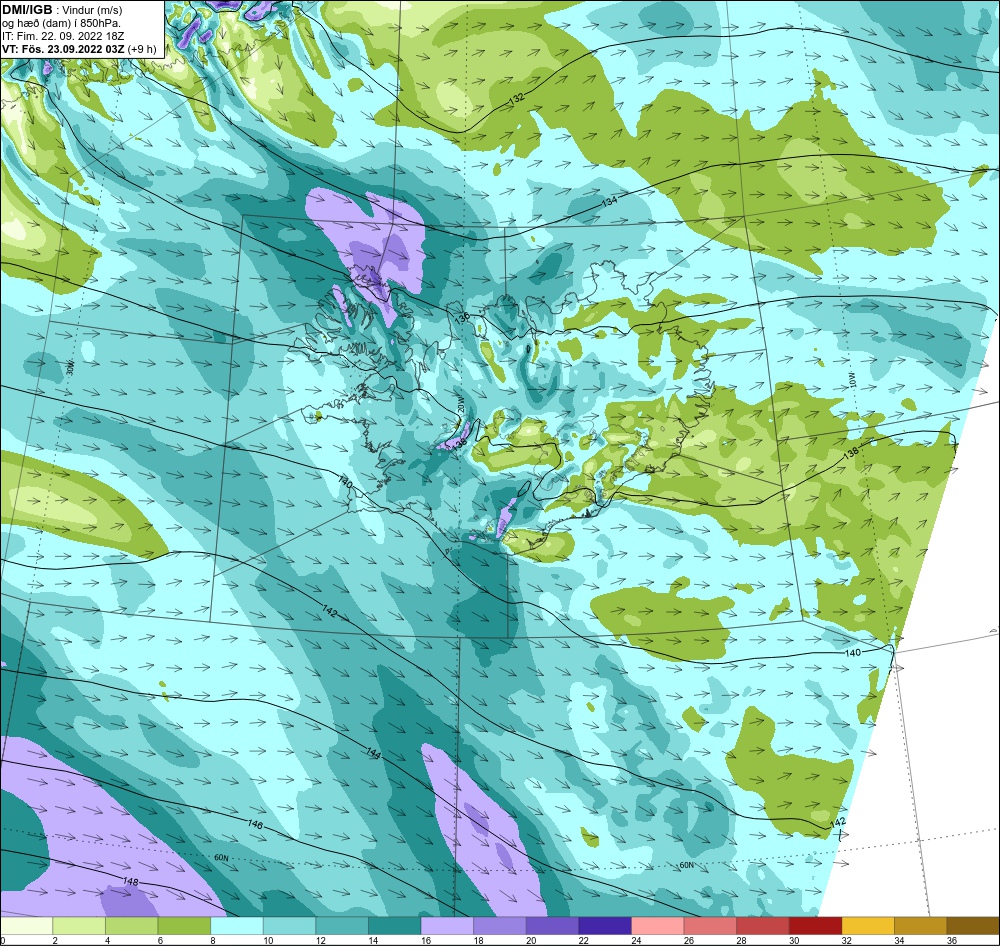This screenshot has width=1000, height=946.
Task: Click the legend tick label '20'
Action: pyautogui.click(x=531, y=940)
